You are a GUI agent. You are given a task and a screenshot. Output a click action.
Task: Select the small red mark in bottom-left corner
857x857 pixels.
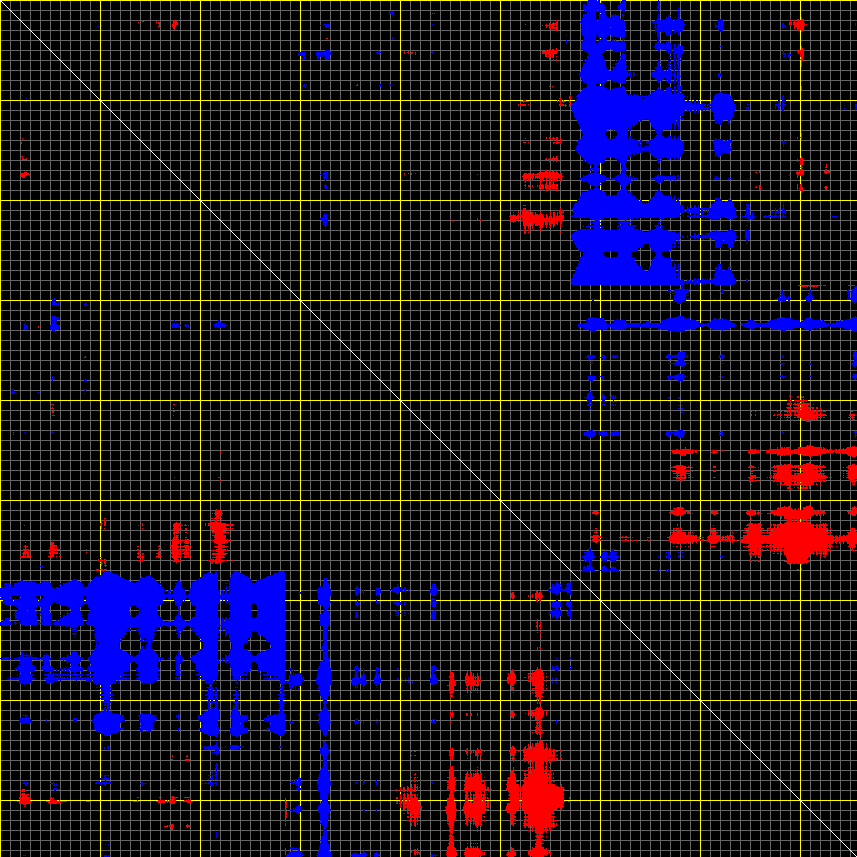point(24,798)
